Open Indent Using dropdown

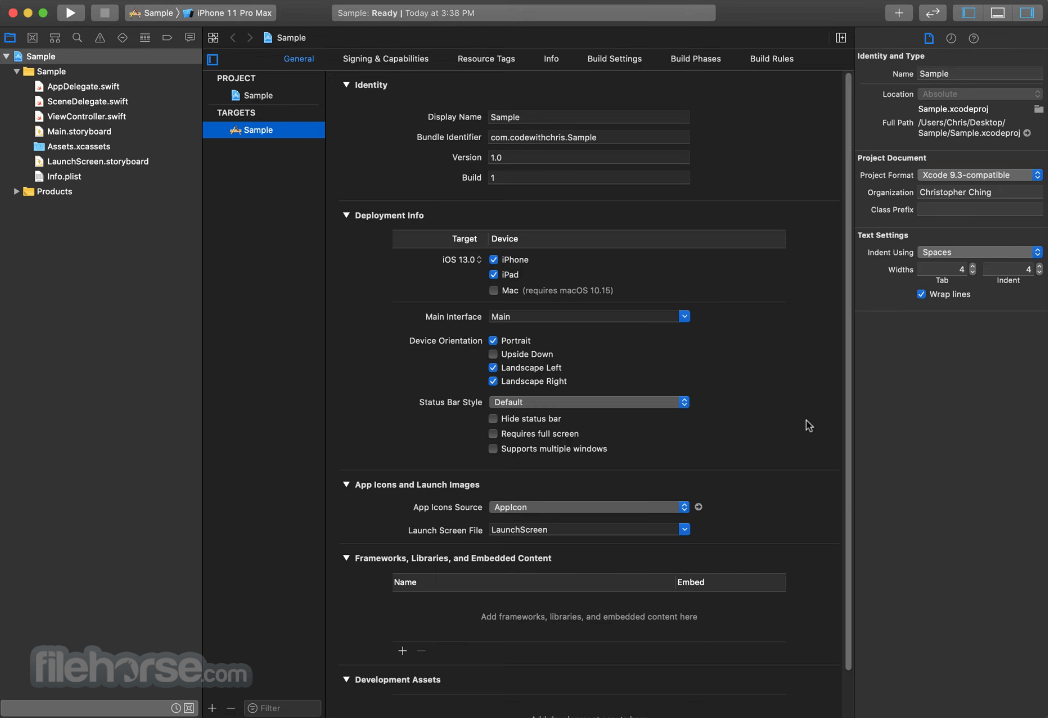pos(980,252)
